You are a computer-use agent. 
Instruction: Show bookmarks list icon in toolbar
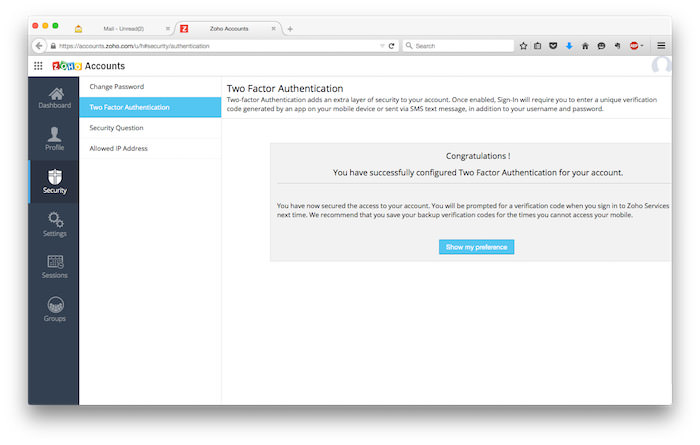[538, 46]
